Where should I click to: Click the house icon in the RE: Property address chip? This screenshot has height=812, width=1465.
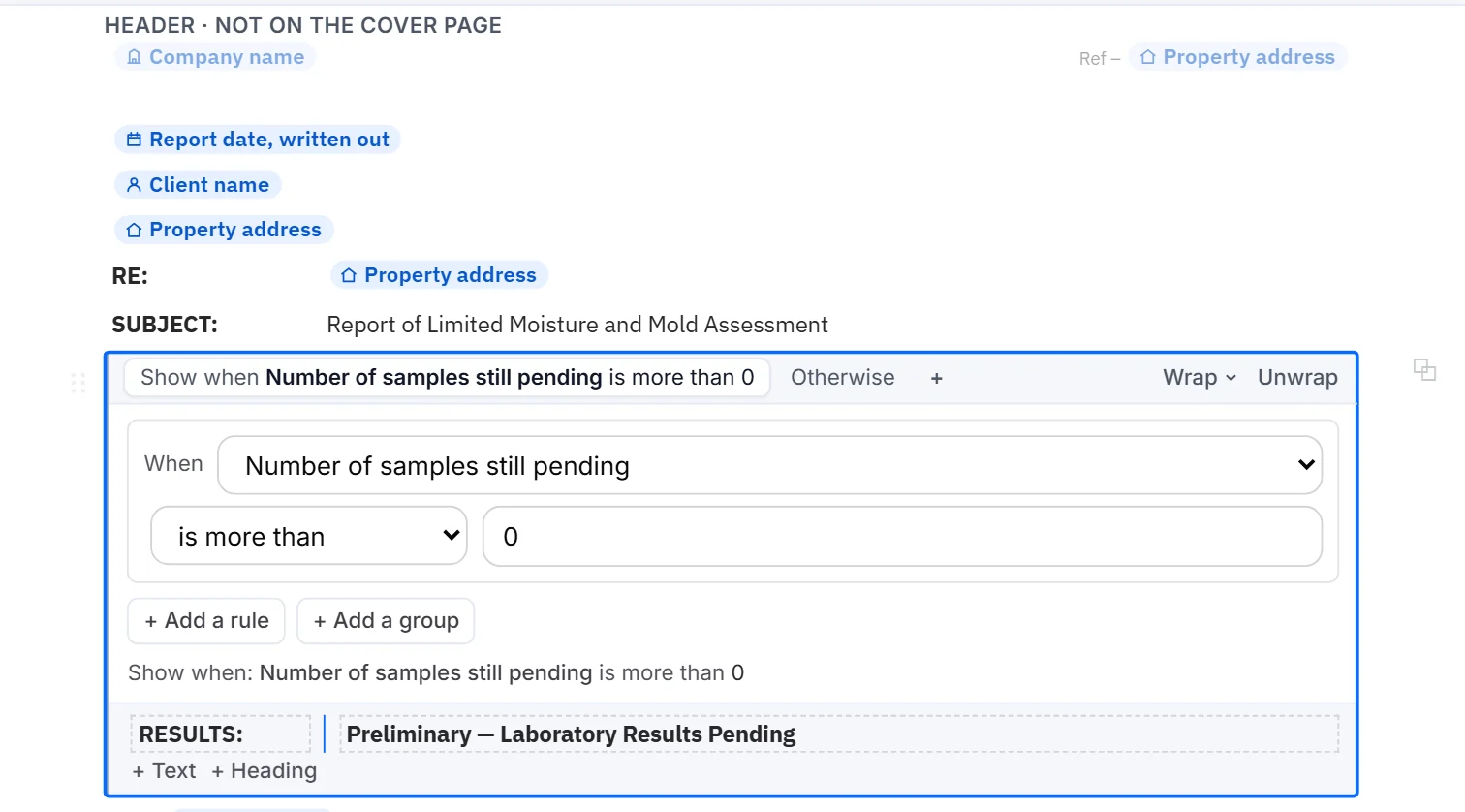pos(349,275)
